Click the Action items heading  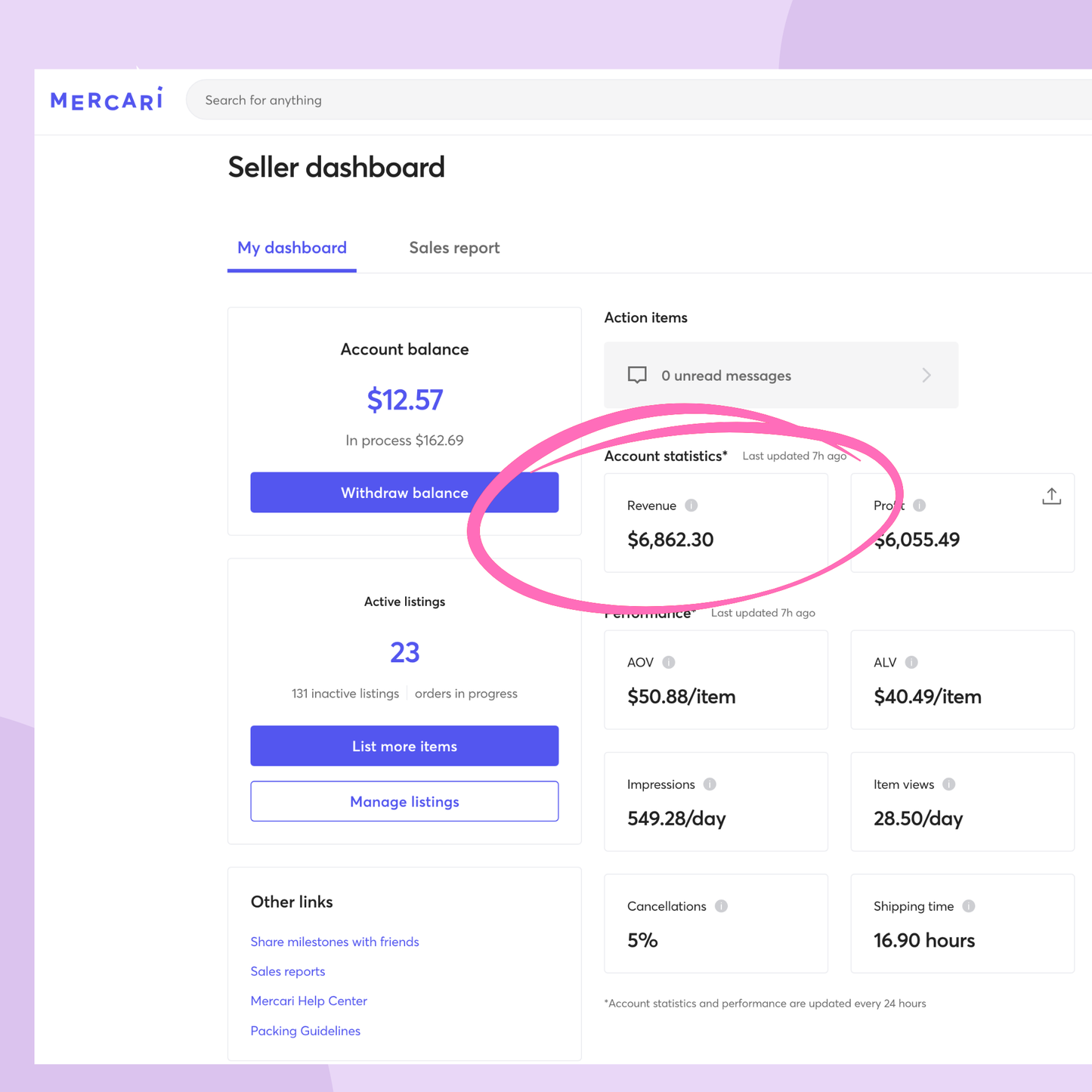point(646,317)
